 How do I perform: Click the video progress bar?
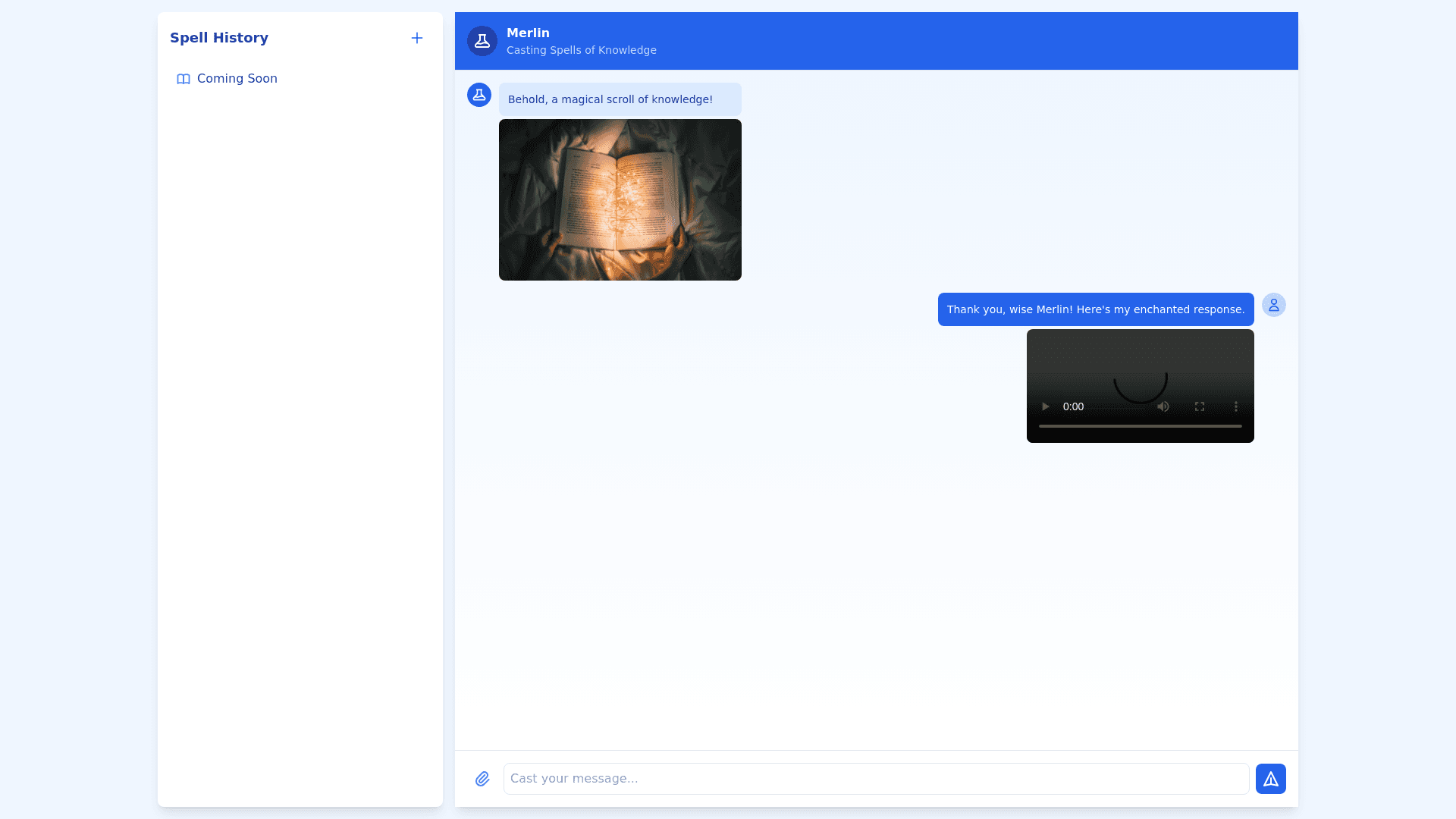[1140, 426]
